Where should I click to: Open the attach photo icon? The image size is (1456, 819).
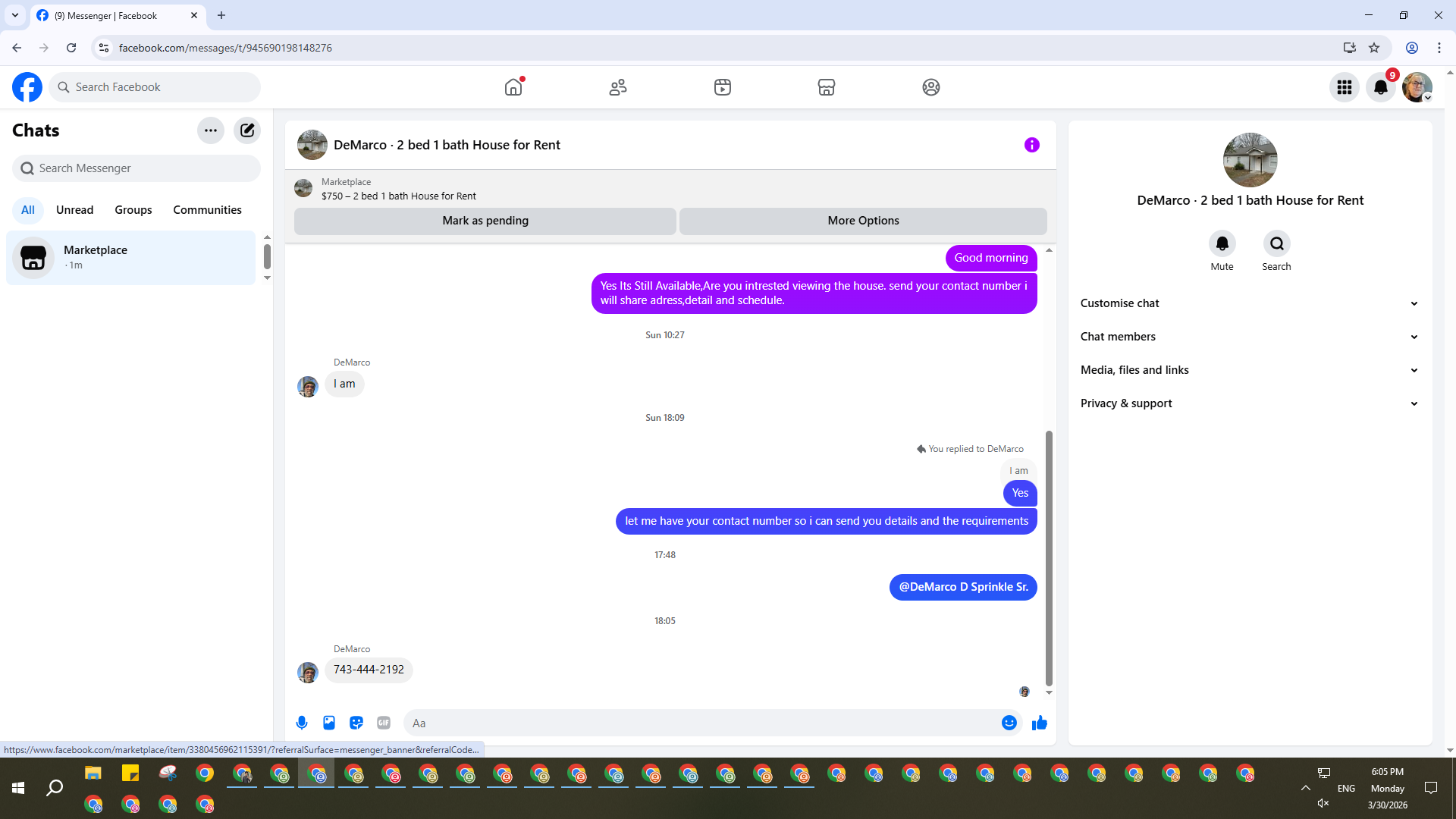[x=329, y=723]
